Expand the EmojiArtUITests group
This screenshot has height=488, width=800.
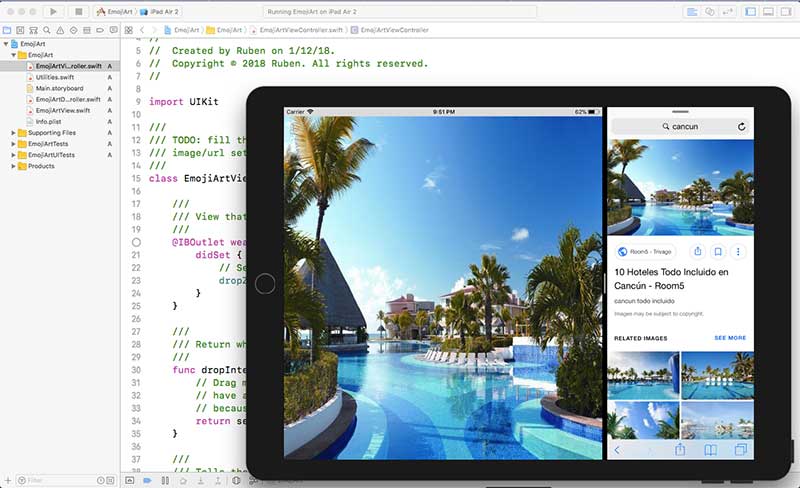click(13, 155)
